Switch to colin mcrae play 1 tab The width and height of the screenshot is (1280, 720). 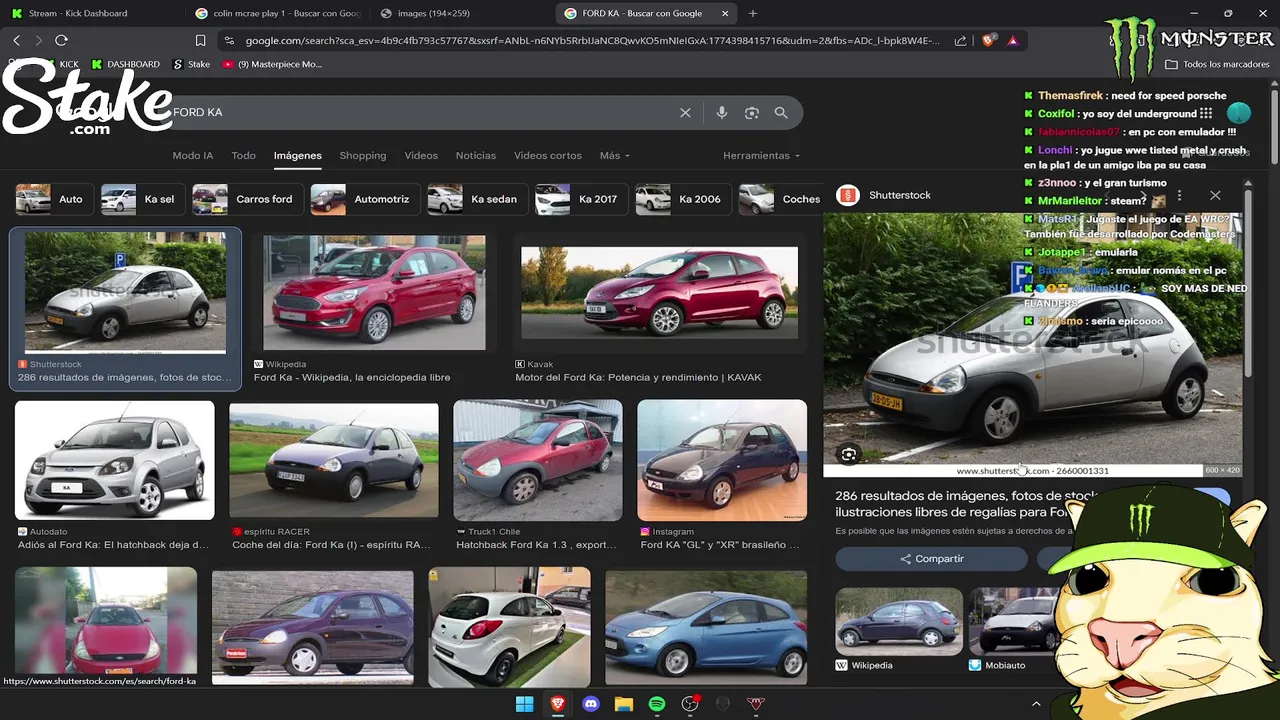point(277,13)
